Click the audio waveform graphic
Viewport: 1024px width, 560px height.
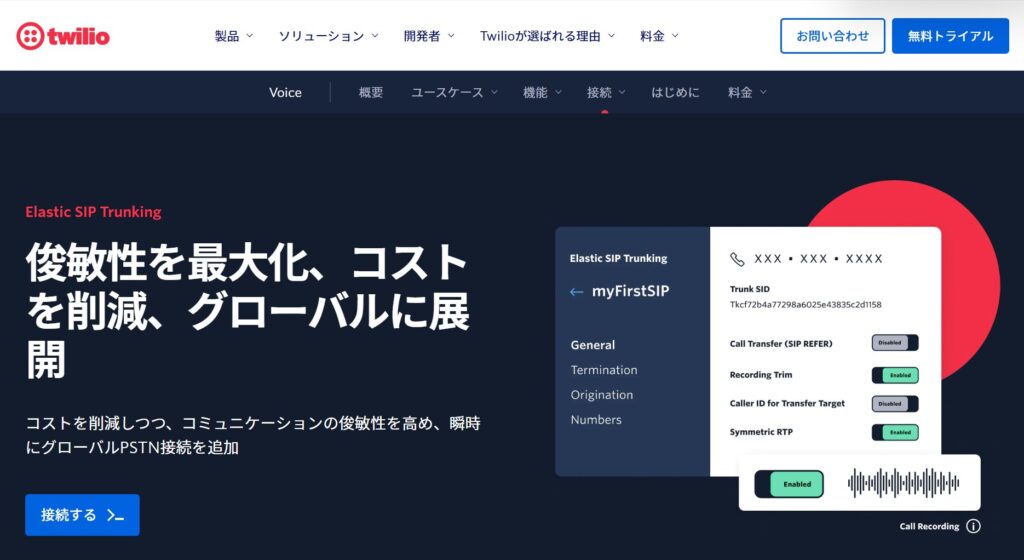pyautogui.click(x=903, y=483)
